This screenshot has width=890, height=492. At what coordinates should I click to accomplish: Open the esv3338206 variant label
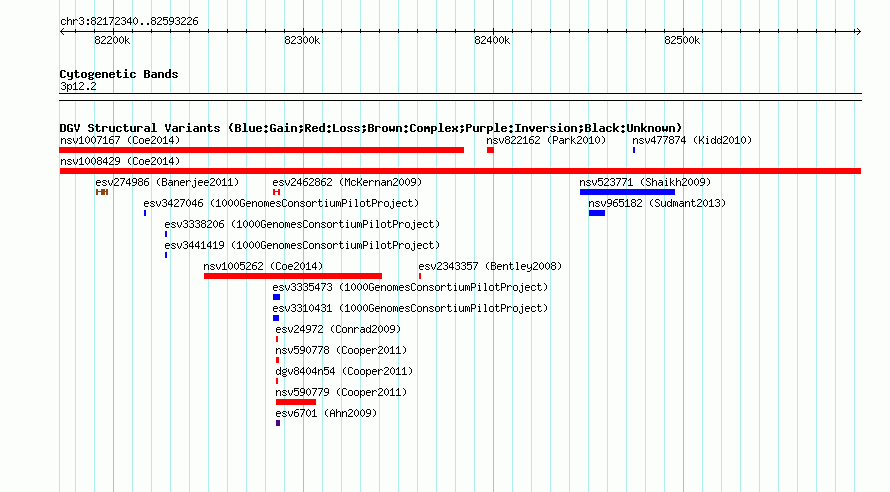(302, 224)
